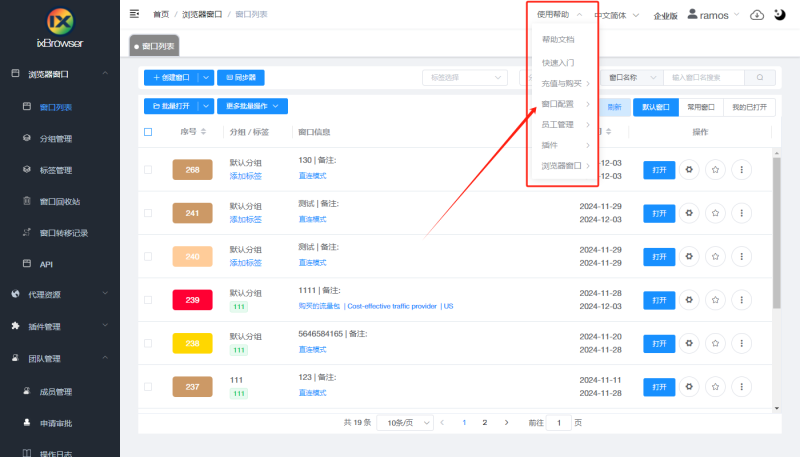Click 同步器 button

point(241,78)
